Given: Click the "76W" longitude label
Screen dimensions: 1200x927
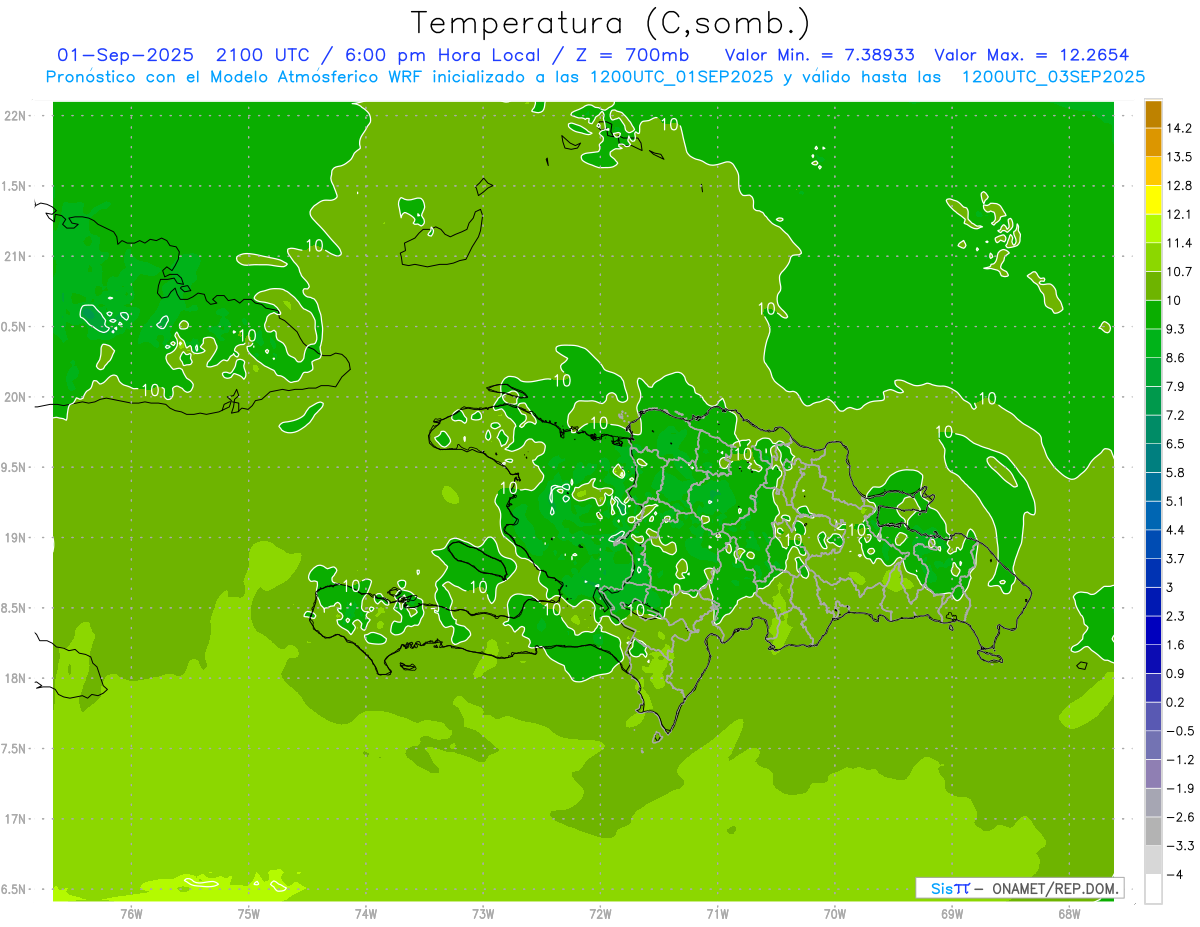Looking at the screenshot, I should 131,913.
